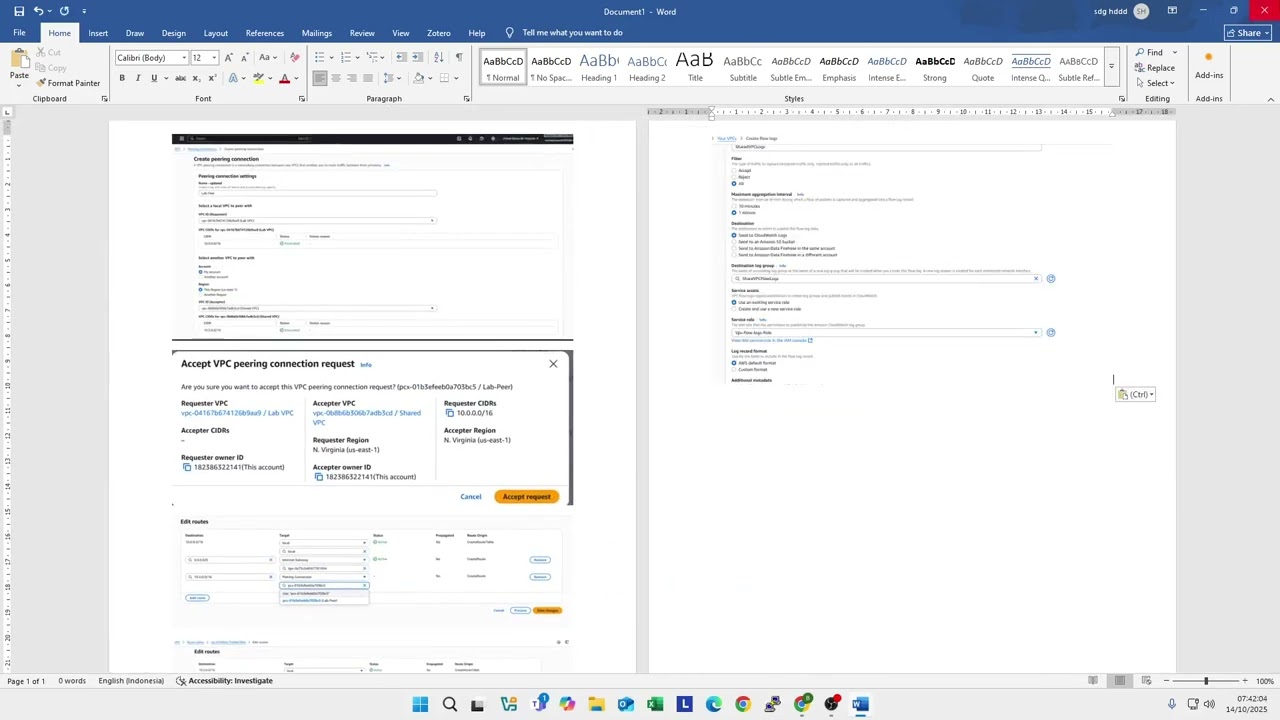Screen dimensions: 1280x720
Task: Toggle Italic formatting
Action: (138, 78)
